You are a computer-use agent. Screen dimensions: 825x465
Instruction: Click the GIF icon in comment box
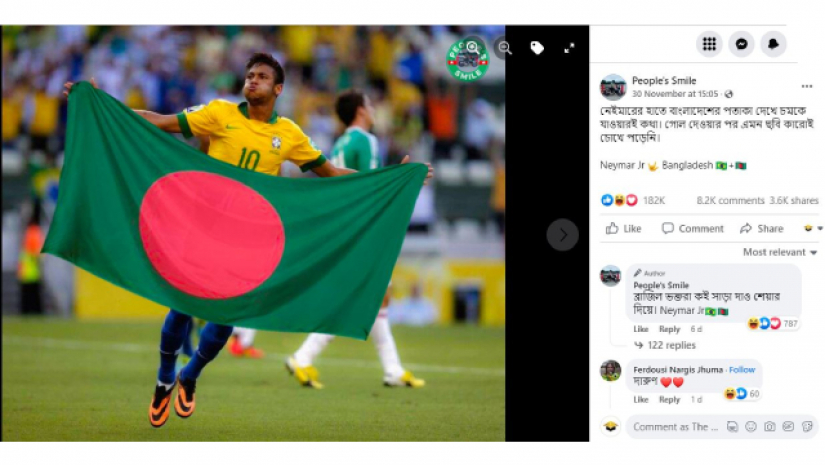pos(788,427)
